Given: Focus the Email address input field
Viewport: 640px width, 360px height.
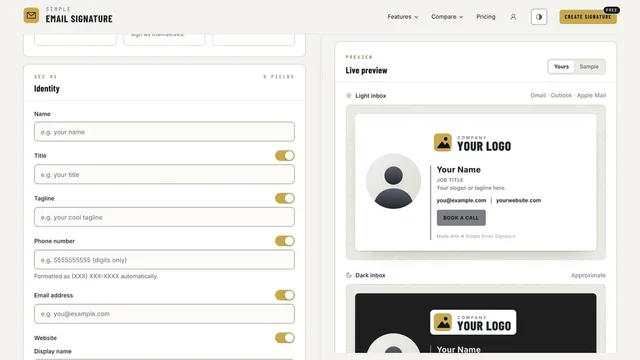Looking at the screenshot, I should click(x=164, y=314).
